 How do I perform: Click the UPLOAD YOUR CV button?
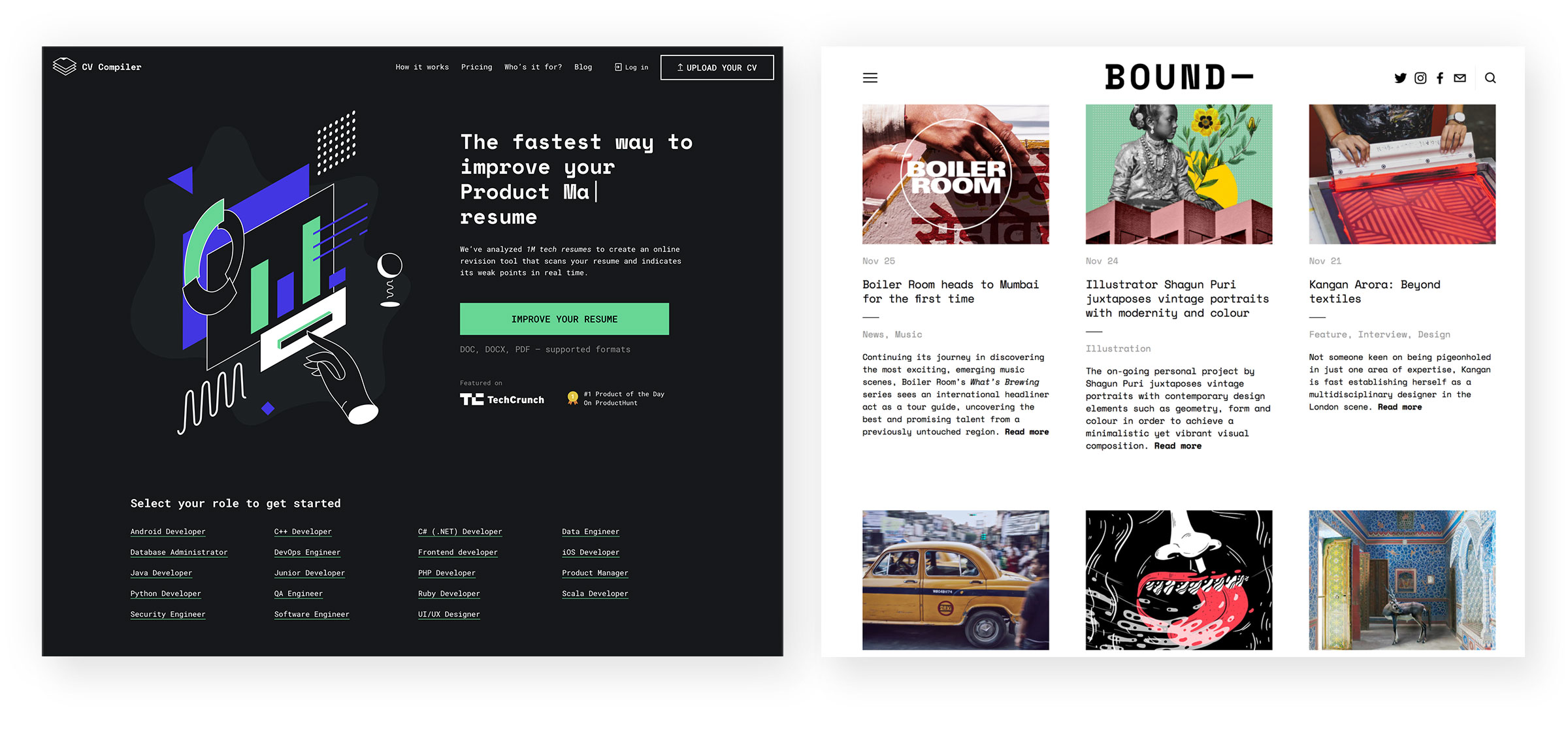tap(717, 67)
